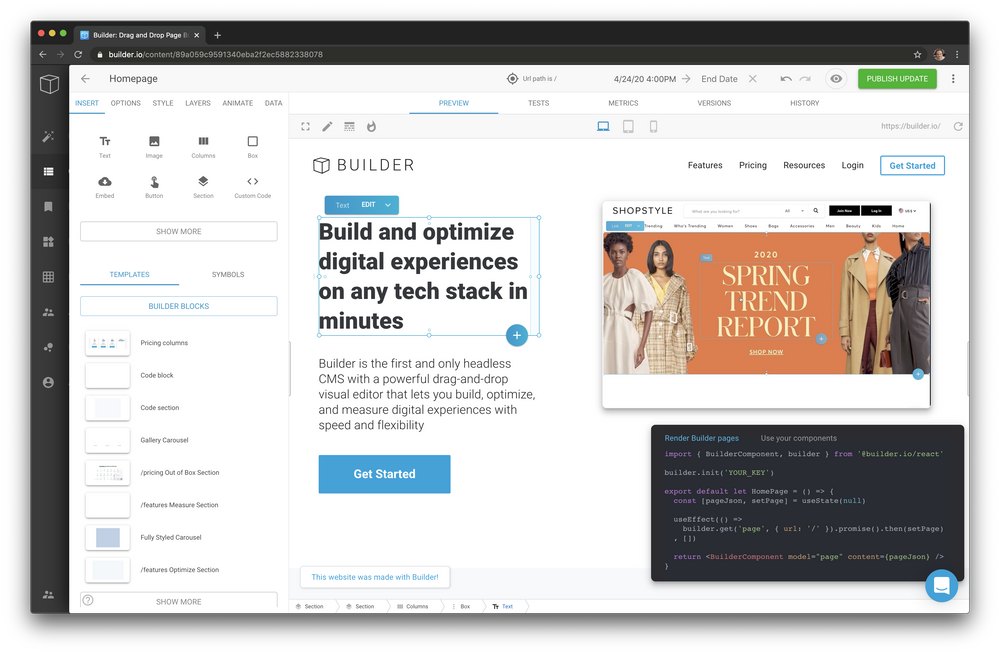Expand Show More under Builder Blocks

pos(178,601)
